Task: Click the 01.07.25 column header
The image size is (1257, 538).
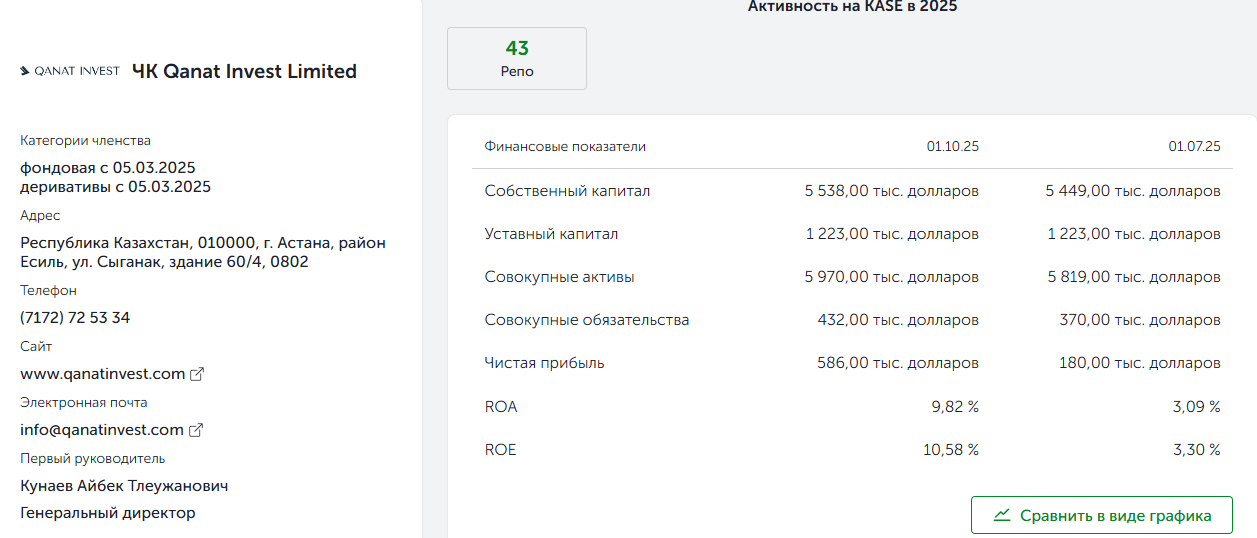Action: point(1194,146)
